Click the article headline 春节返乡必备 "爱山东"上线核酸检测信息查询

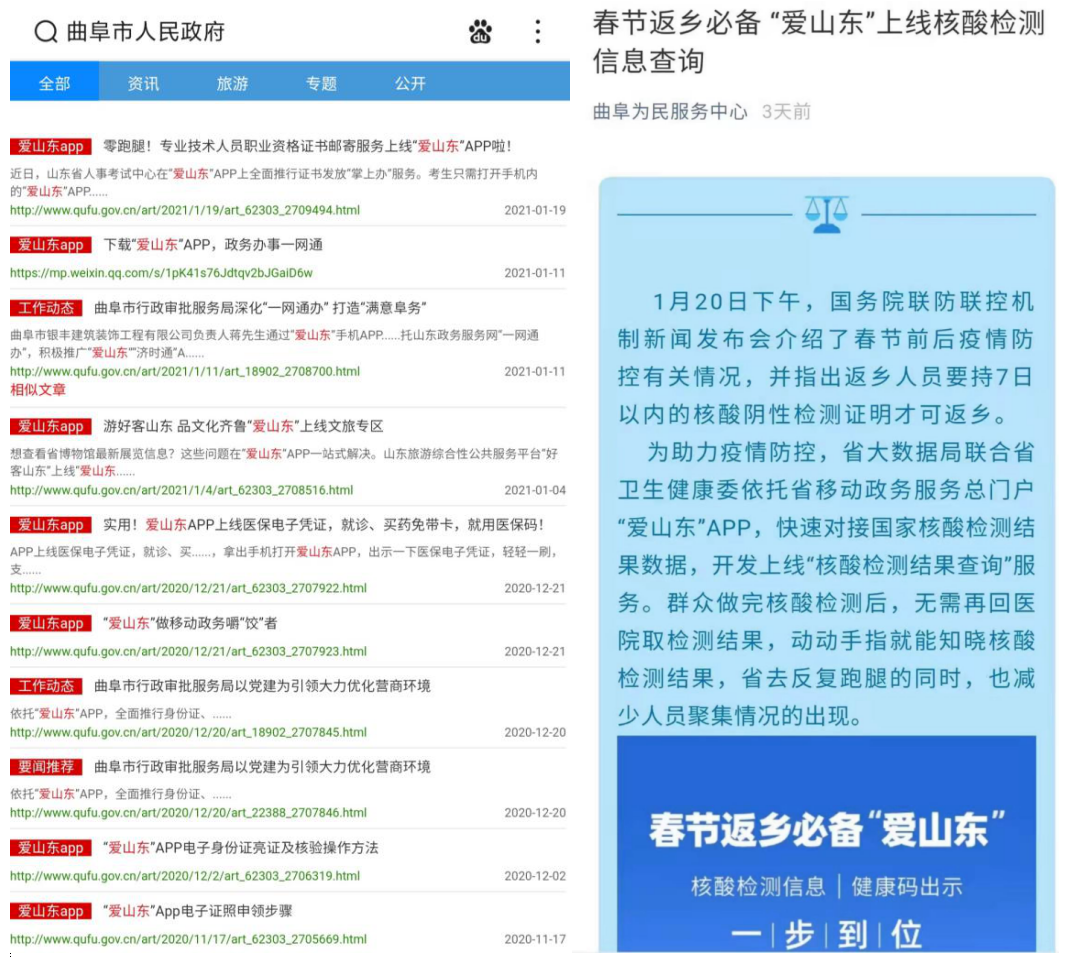coord(818,42)
